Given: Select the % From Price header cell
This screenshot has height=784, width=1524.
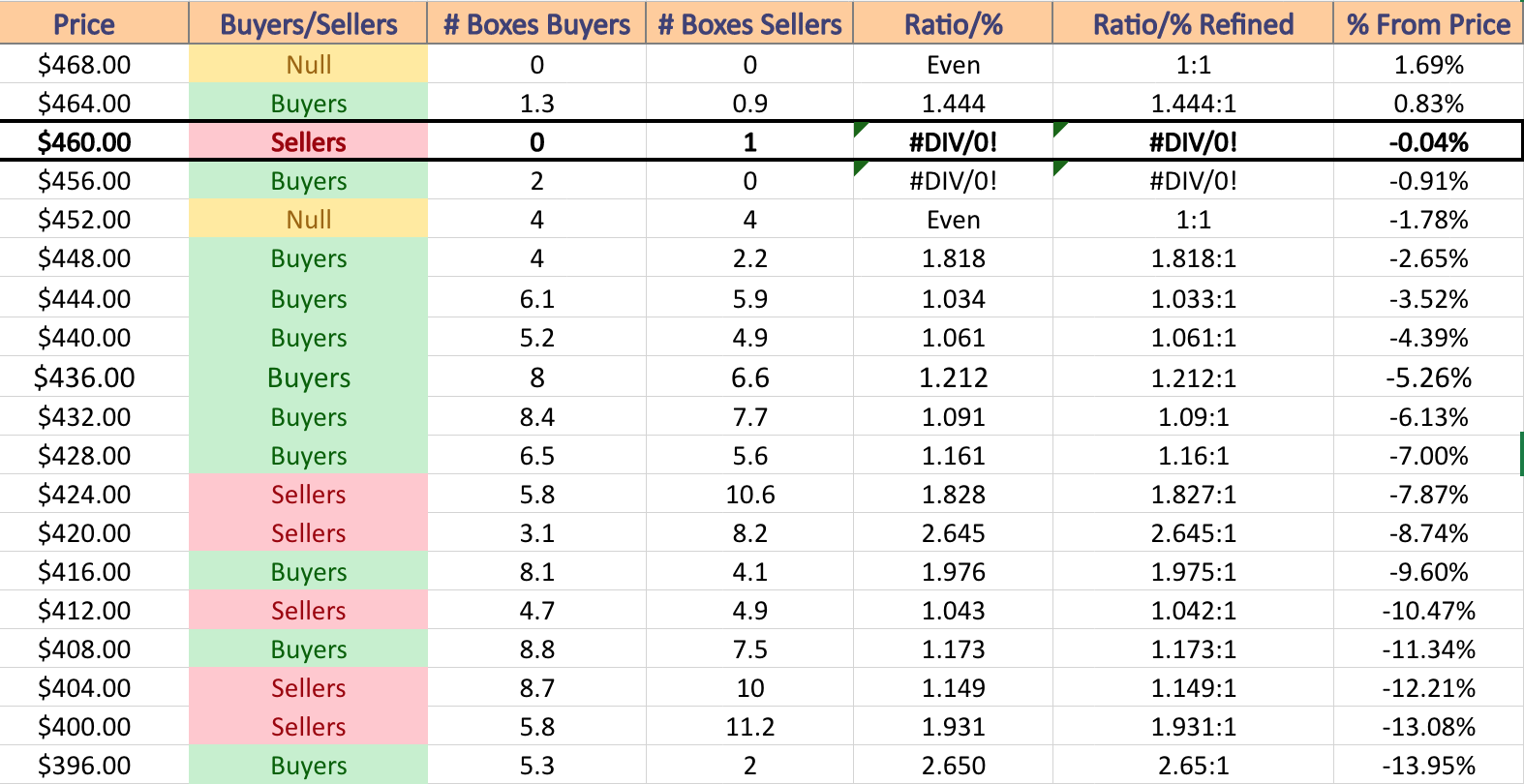Looking at the screenshot, I should (1428, 23).
